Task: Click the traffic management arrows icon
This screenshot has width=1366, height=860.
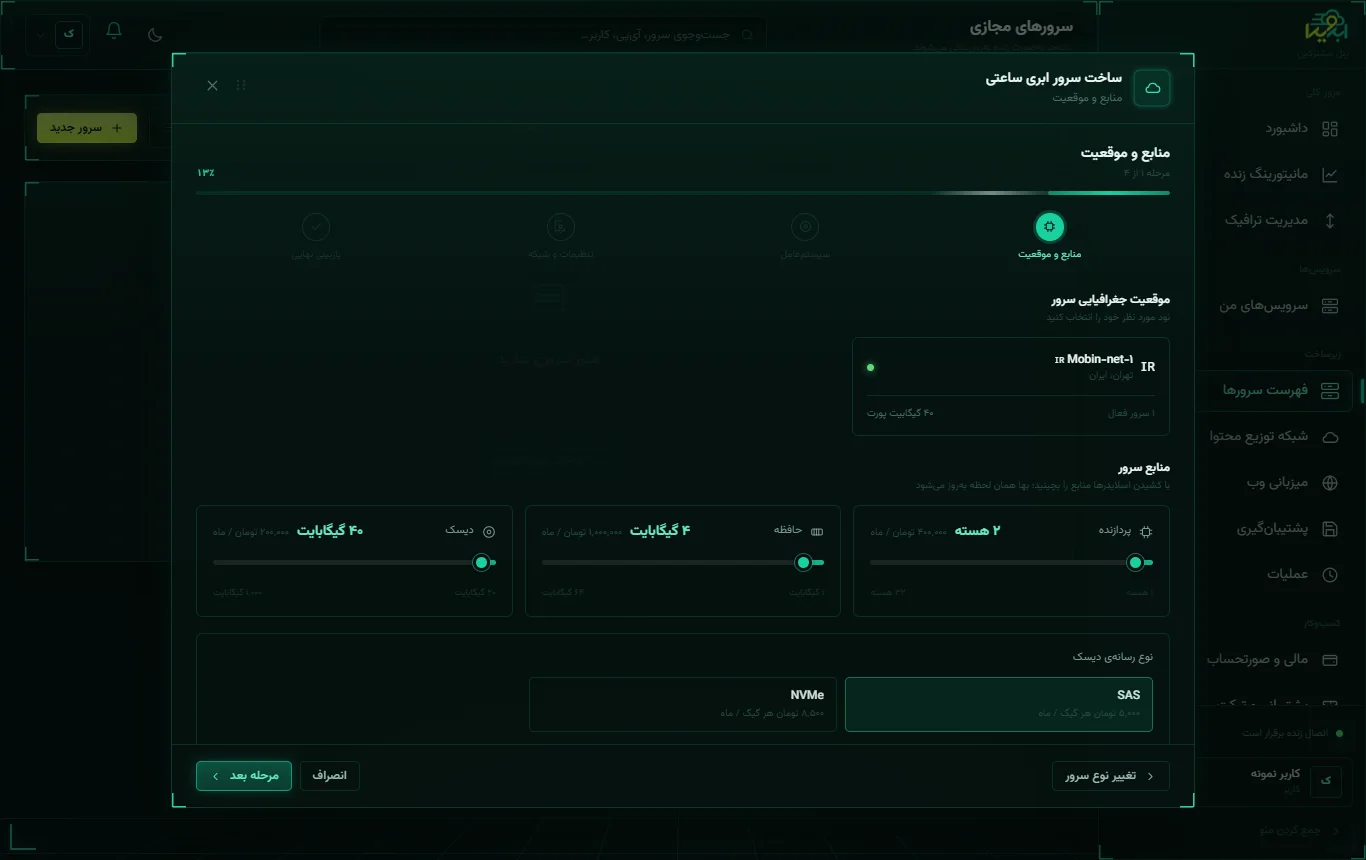Action: [x=1329, y=220]
